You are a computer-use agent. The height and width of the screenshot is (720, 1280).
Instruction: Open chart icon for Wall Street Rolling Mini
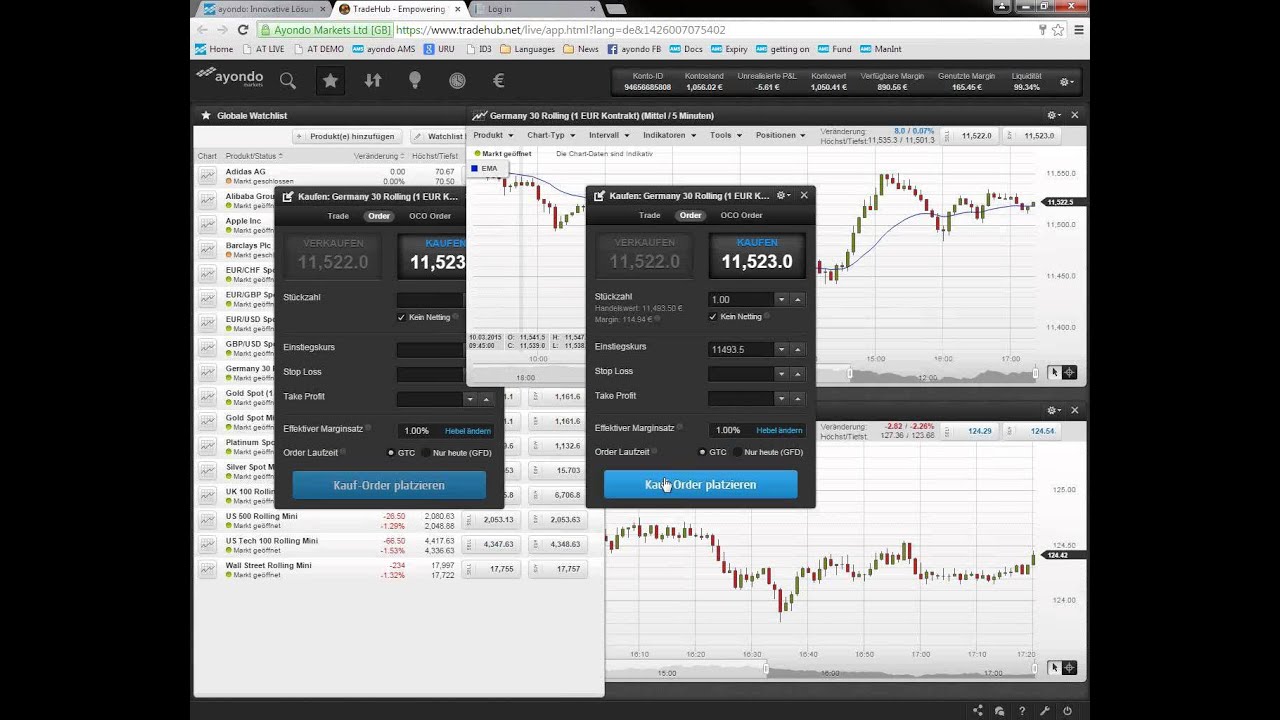207,569
